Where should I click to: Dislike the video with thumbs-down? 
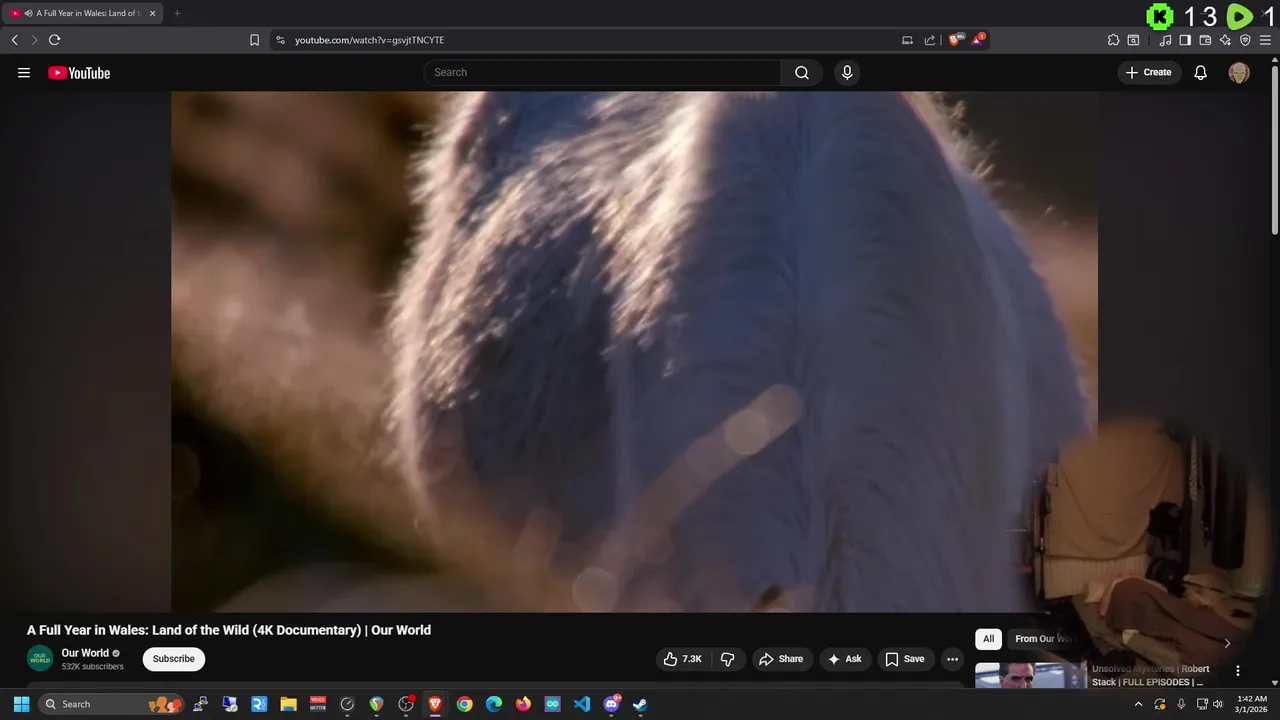(x=728, y=659)
